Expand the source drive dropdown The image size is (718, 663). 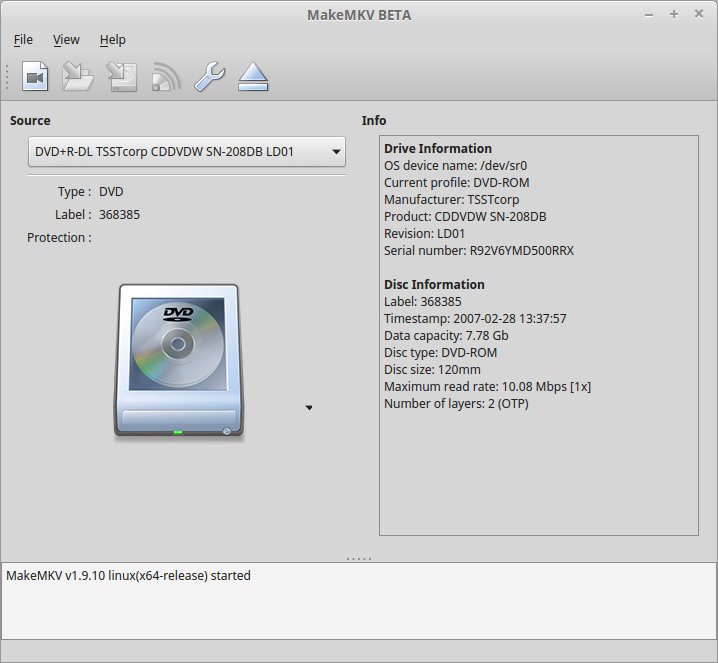pos(187,152)
